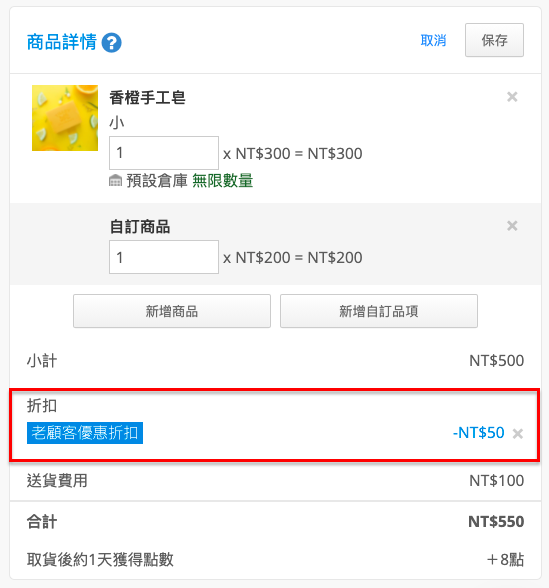Click the 無限數量 stock label
Screen dimensions: 549x588
click(x=223, y=181)
